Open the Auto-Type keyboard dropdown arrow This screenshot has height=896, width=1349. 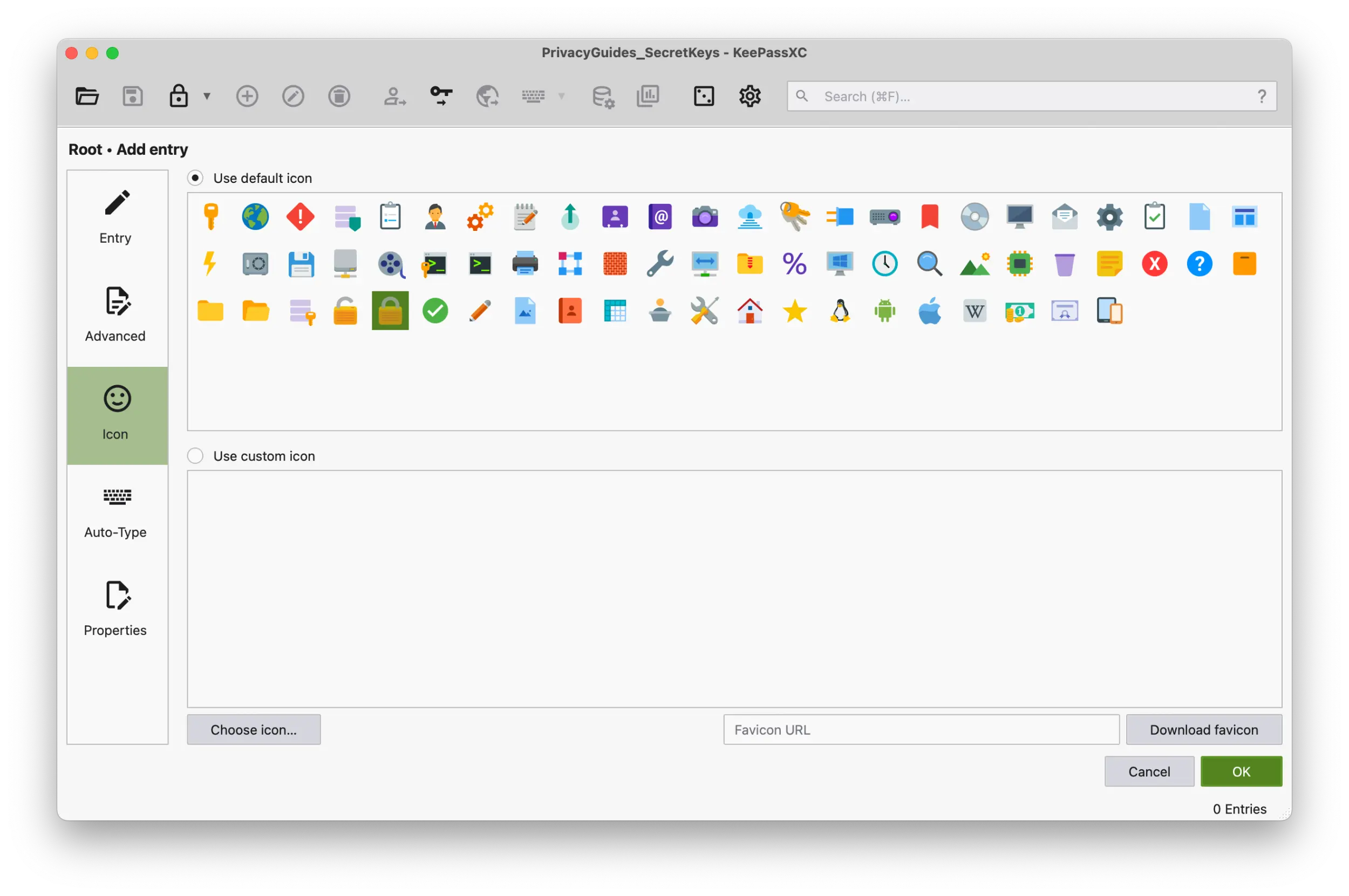coord(562,96)
